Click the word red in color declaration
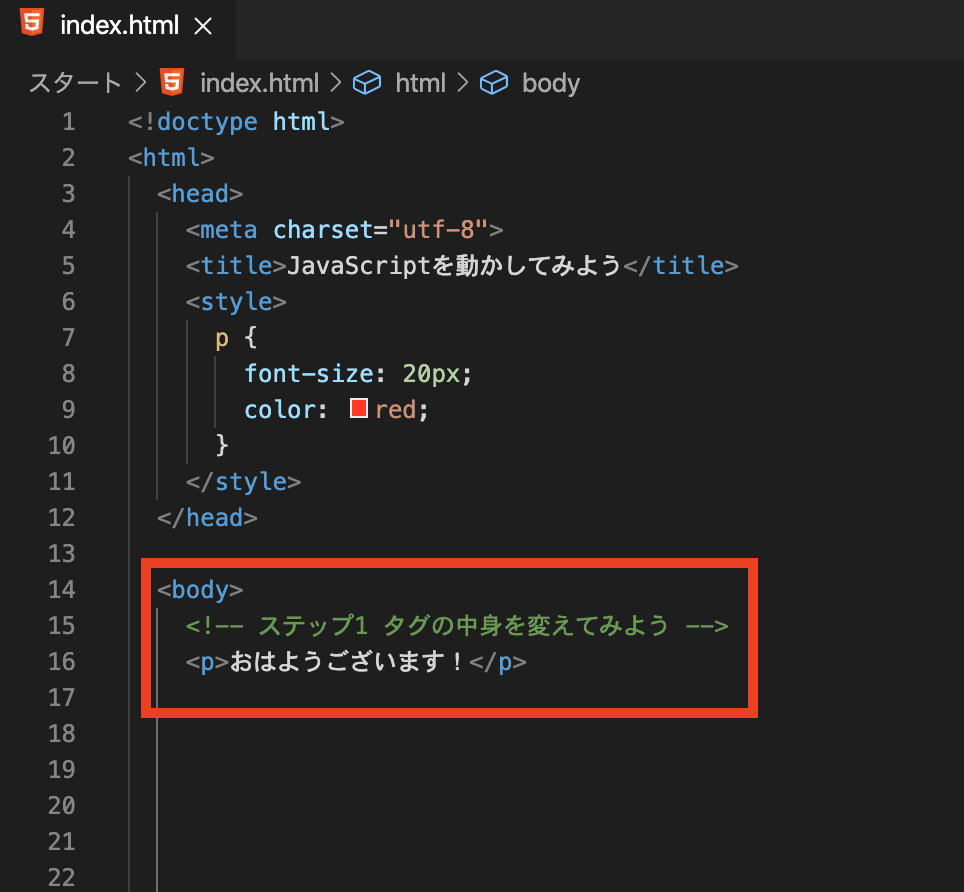This screenshot has height=892, width=964. (x=395, y=410)
